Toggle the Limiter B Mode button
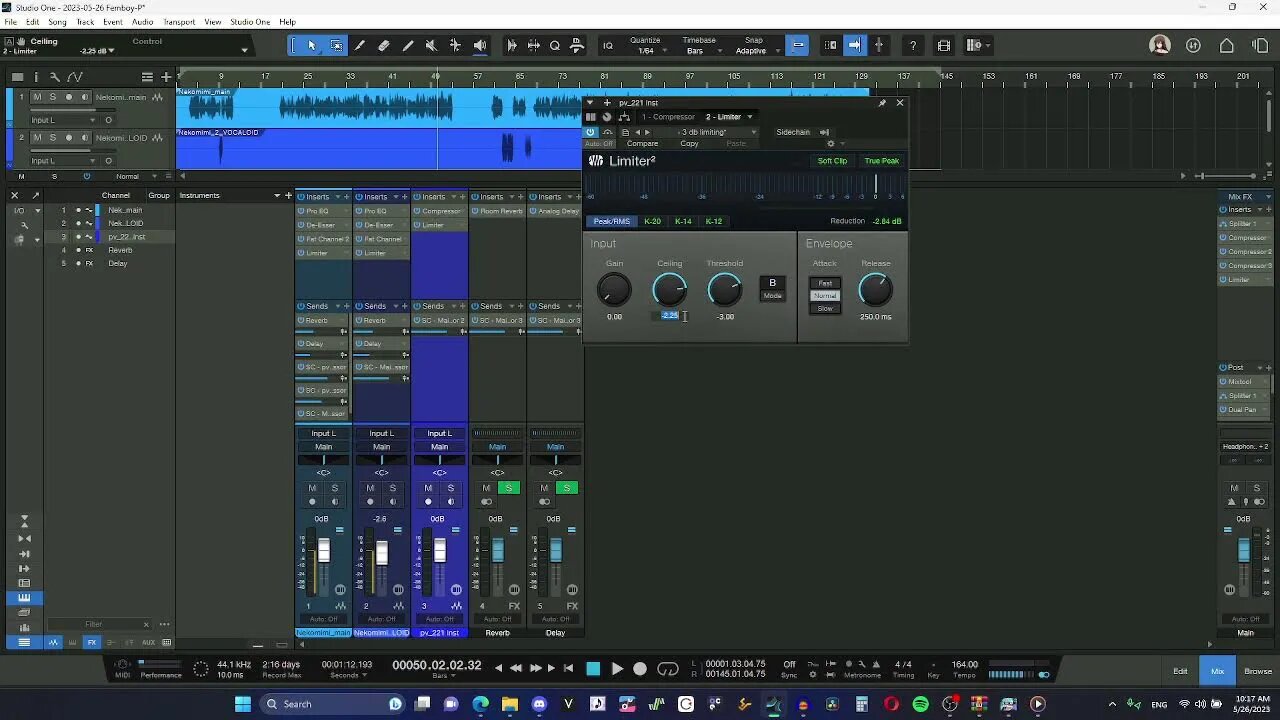This screenshot has height=720, width=1280. tap(772, 289)
